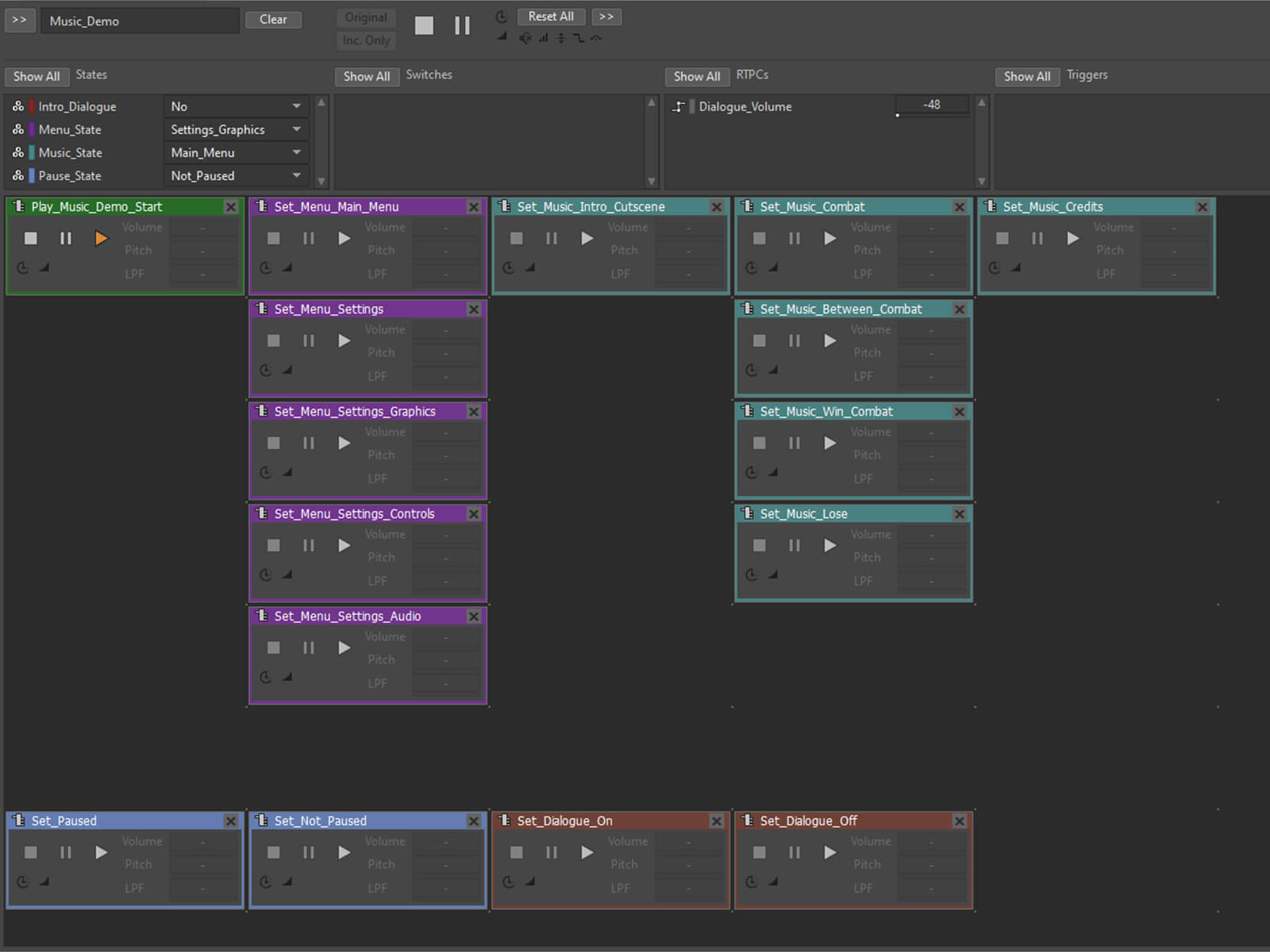
Task: Click the LPF field in Set_Not_Paused
Action: click(x=446, y=889)
